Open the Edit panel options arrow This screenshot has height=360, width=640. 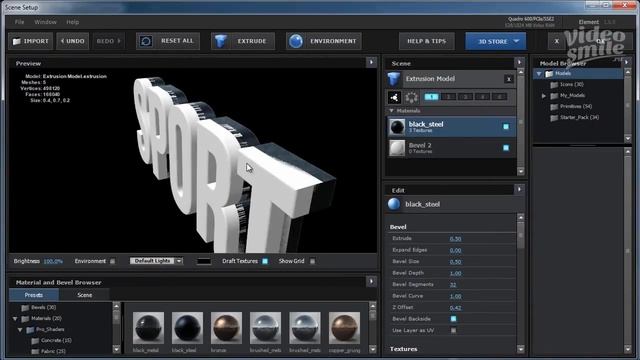click(519, 189)
